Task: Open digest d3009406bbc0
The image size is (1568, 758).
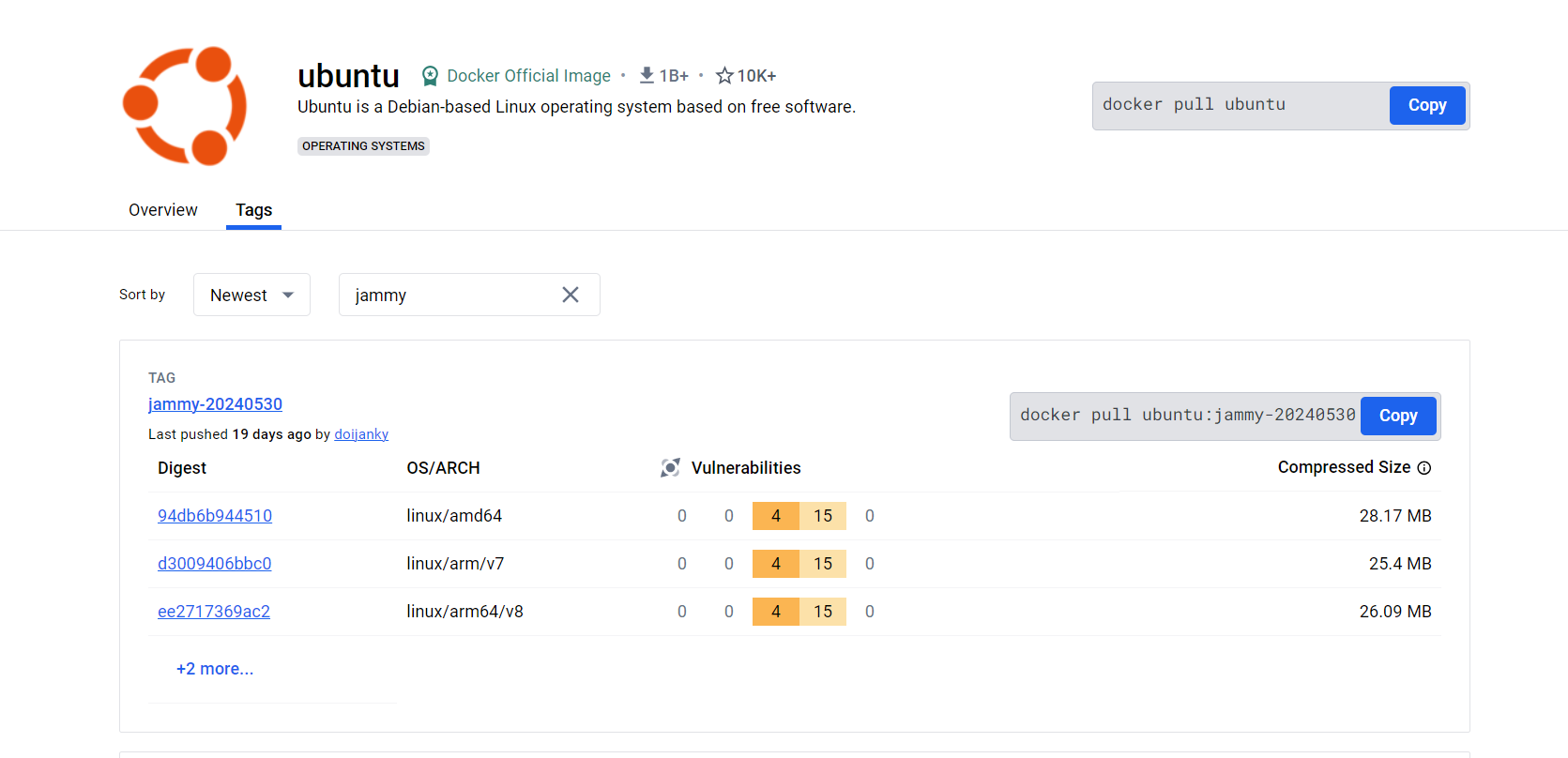Action: [x=215, y=564]
